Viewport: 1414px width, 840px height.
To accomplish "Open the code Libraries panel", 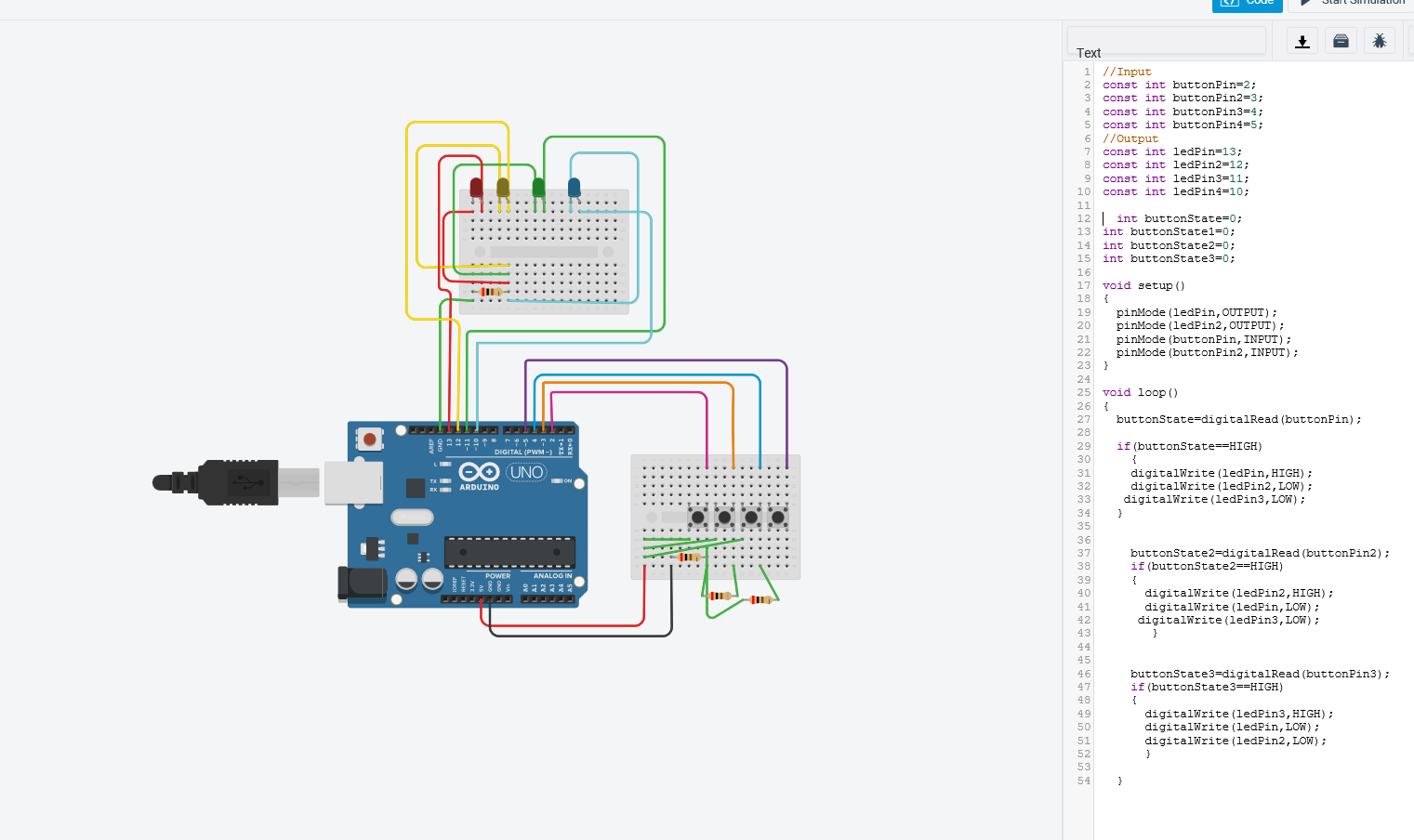I will tap(1341, 40).
